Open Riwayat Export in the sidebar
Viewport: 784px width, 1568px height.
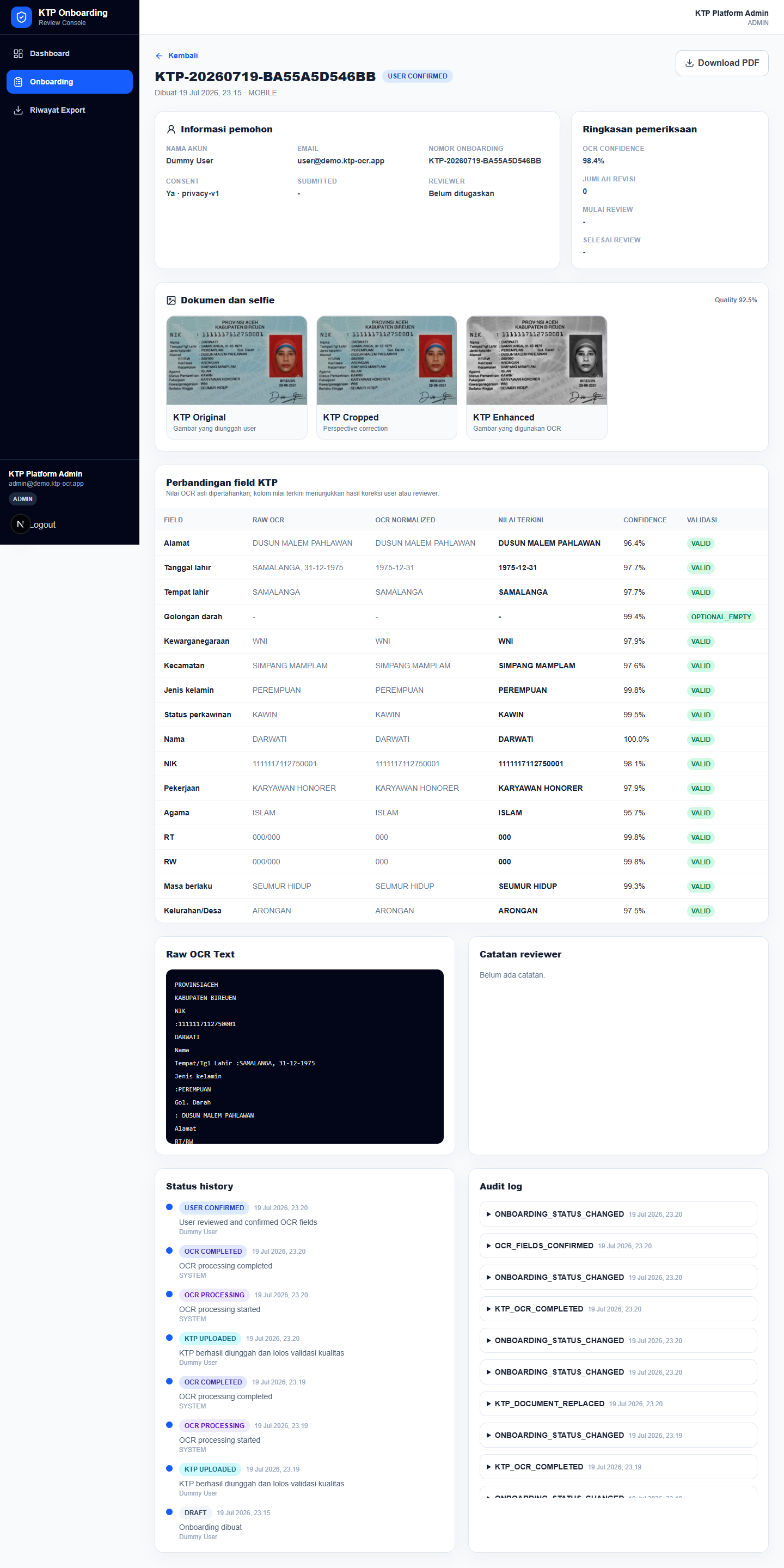click(x=69, y=110)
